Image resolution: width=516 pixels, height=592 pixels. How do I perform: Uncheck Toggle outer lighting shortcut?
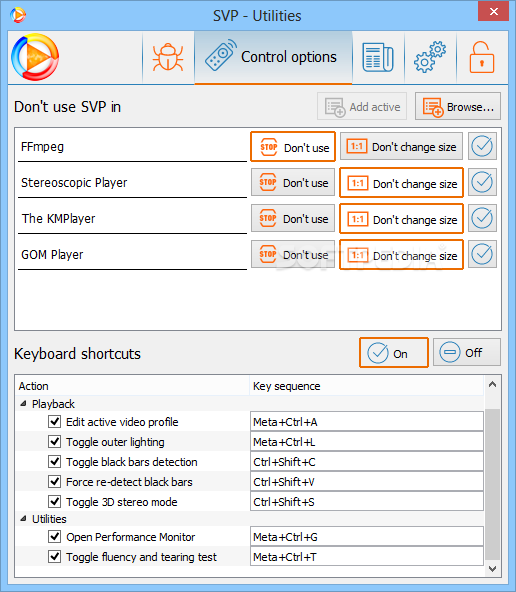coord(55,441)
